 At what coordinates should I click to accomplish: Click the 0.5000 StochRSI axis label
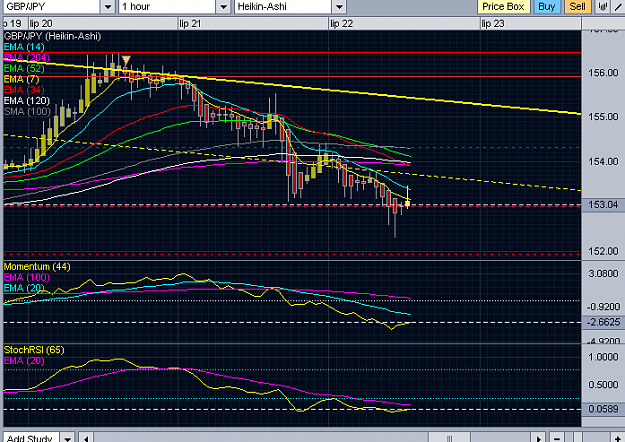[x=603, y=385]
